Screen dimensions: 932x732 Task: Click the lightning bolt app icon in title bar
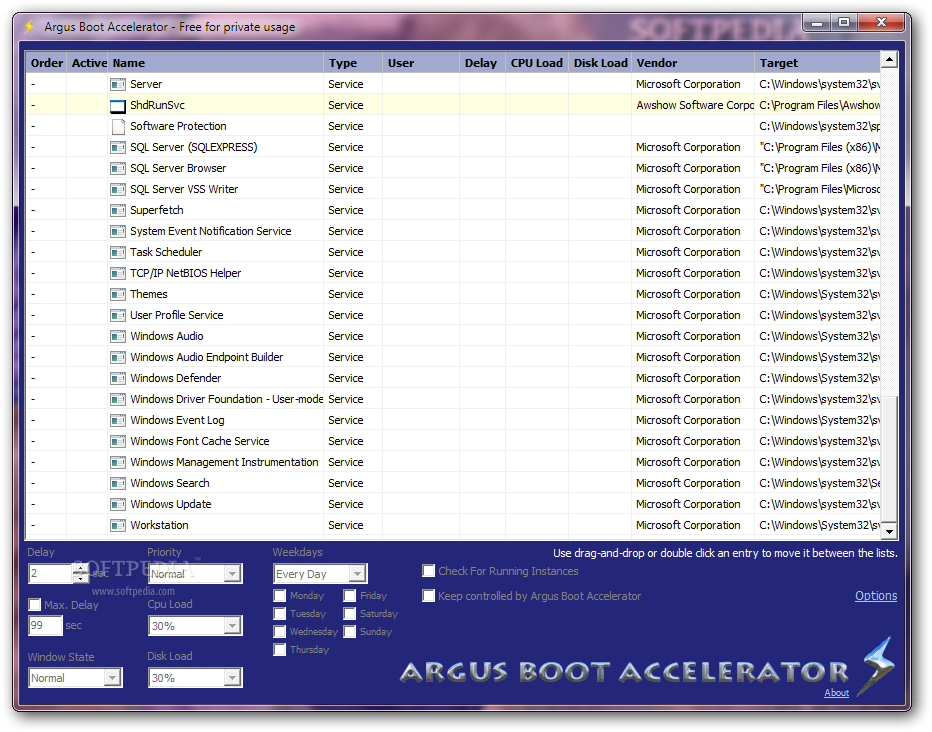point(29,27)
